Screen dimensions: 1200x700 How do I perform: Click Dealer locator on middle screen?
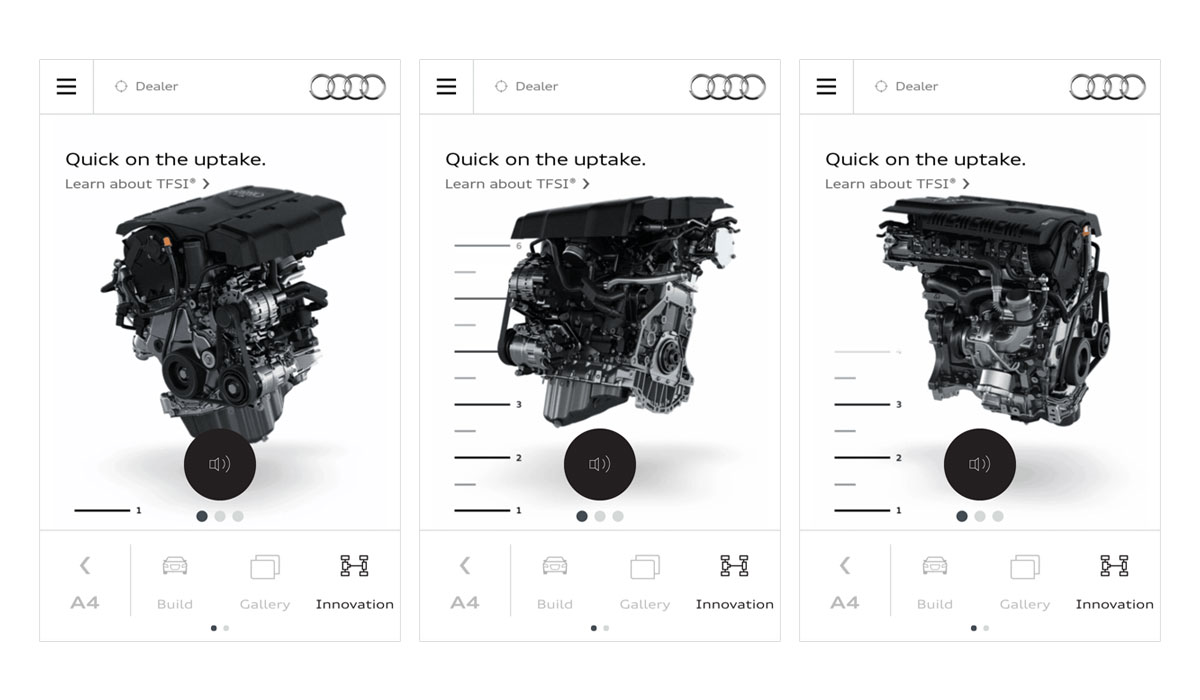click(526, 86)
